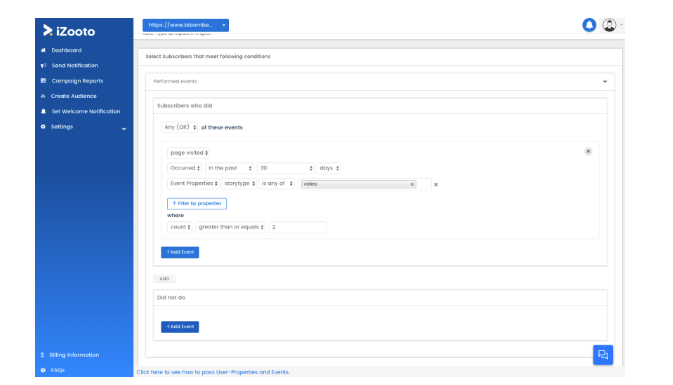Click the Send Notification megaphone icon
This screenshot has width=673, height=385.
tap(43, 66)
